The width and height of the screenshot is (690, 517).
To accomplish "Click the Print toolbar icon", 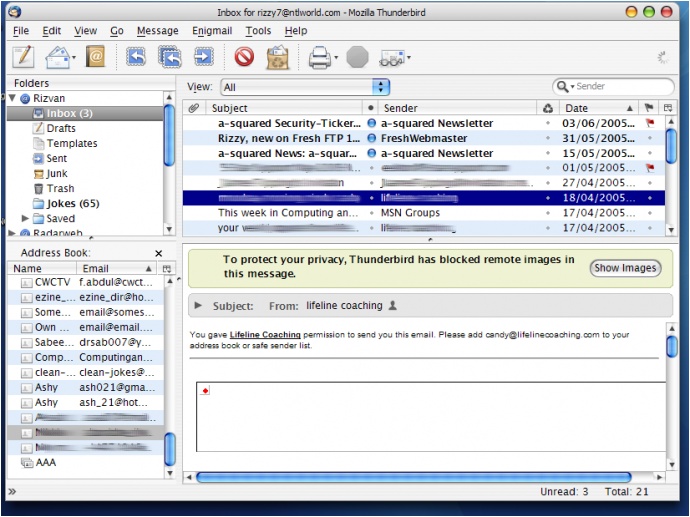I will (x=319, y=57).
